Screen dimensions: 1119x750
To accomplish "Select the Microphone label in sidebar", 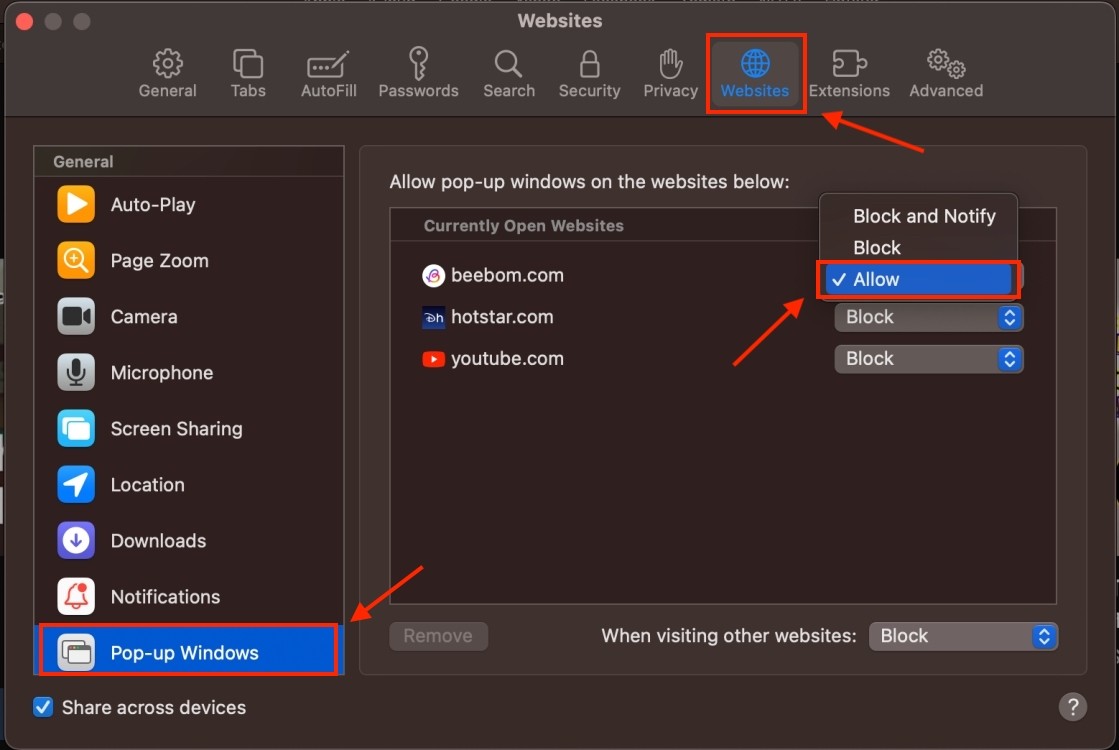I will click(x=161, y=373).
